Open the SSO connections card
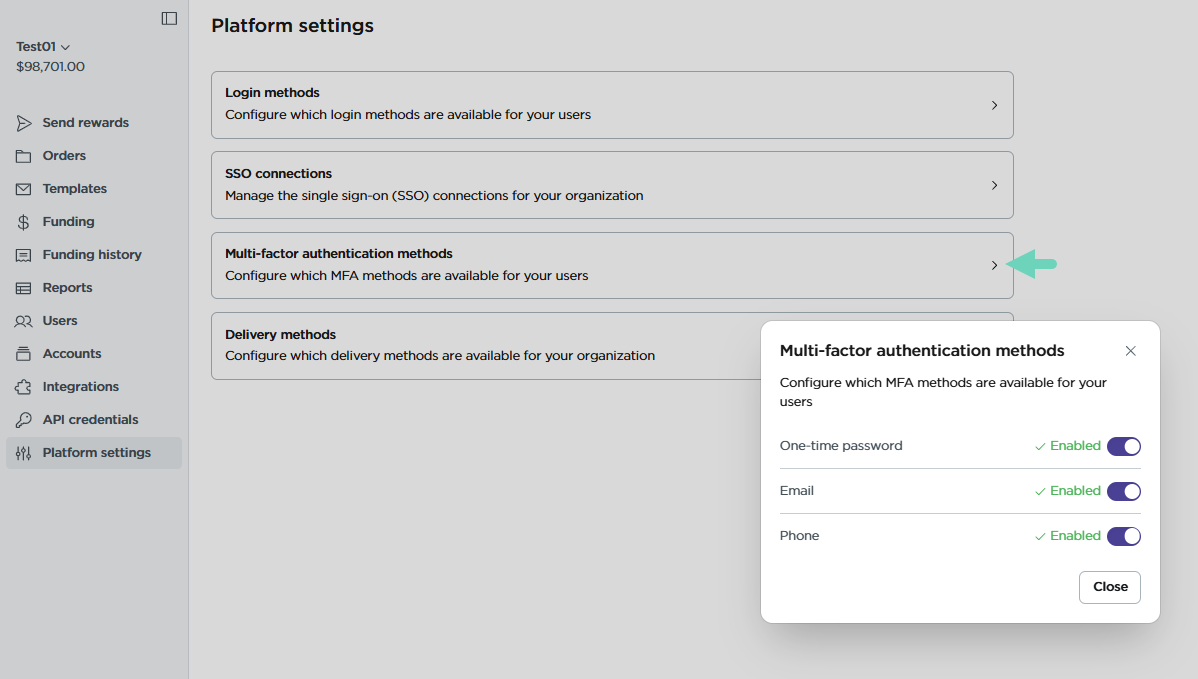 point(612,186)
